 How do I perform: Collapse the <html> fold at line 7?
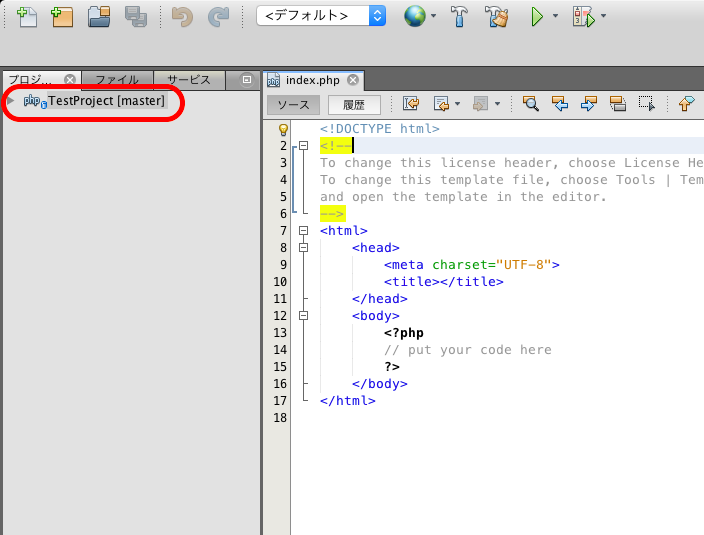click(x=304, y=231)
